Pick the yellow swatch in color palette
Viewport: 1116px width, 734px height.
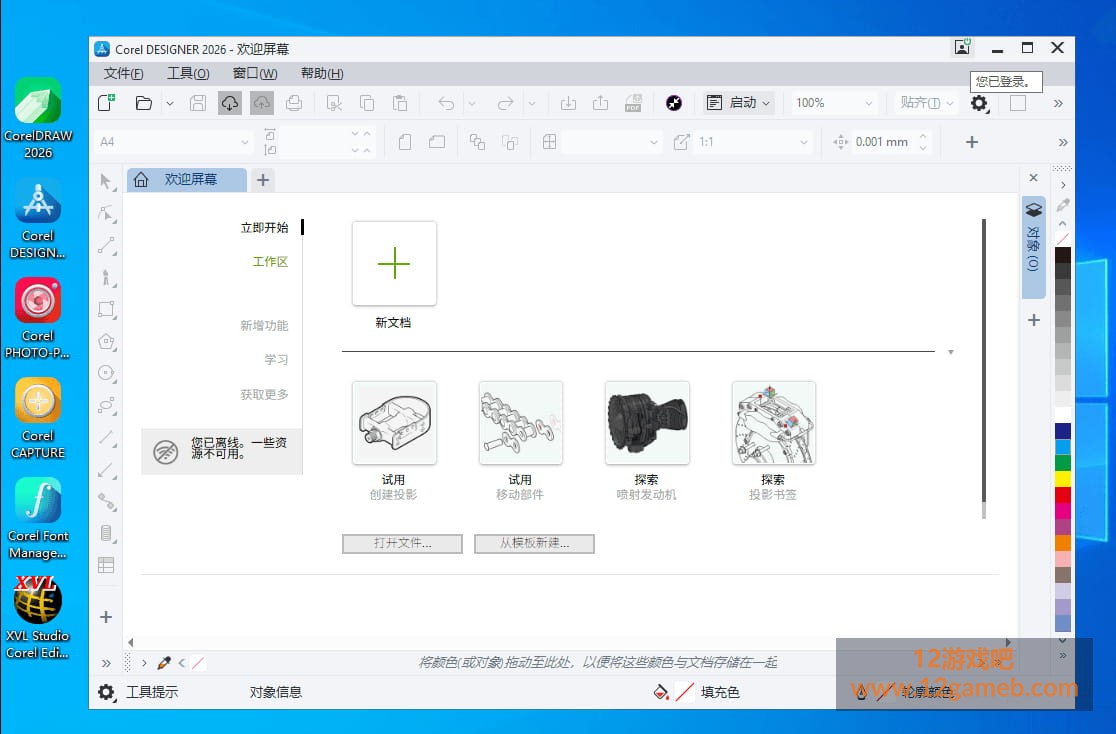tap(1063, 478)
